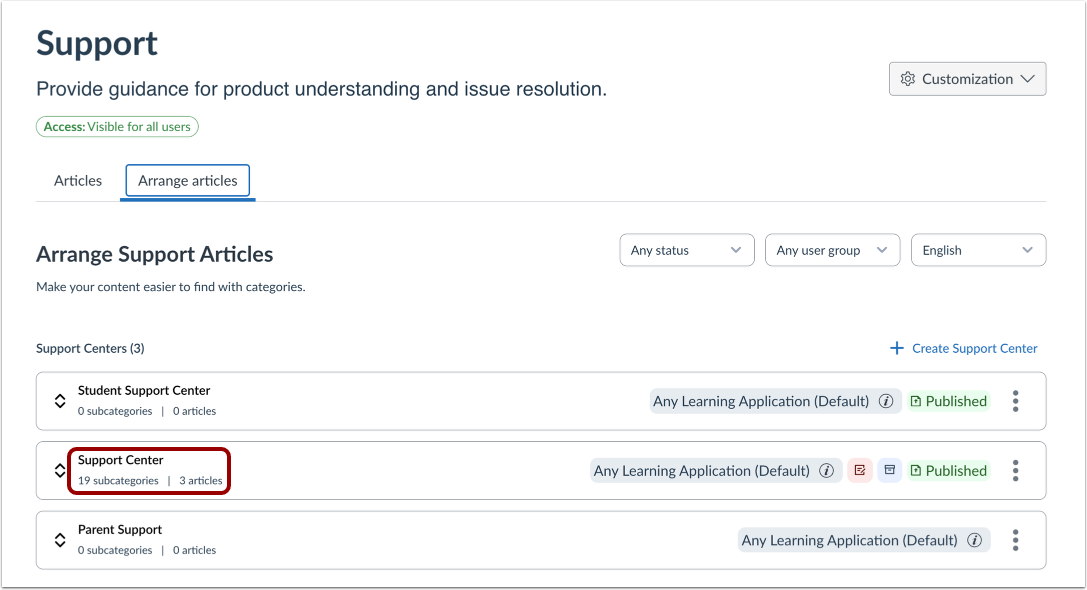Click Create Support Center link
Image resolution: width=1087 pixels, height=590 pixels.
pyautogui.click(x=964, y=348)
